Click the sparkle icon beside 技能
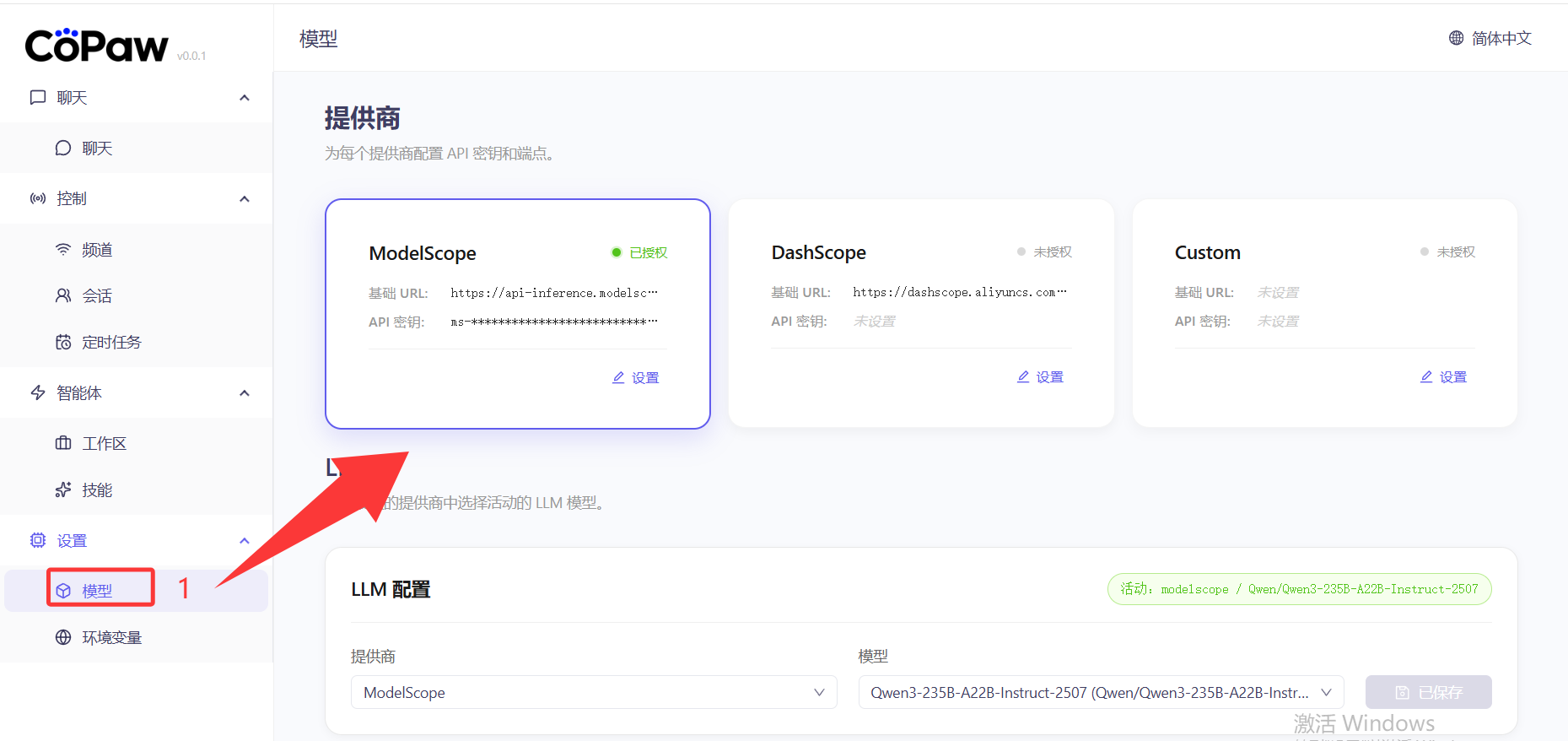 [63, 489]
